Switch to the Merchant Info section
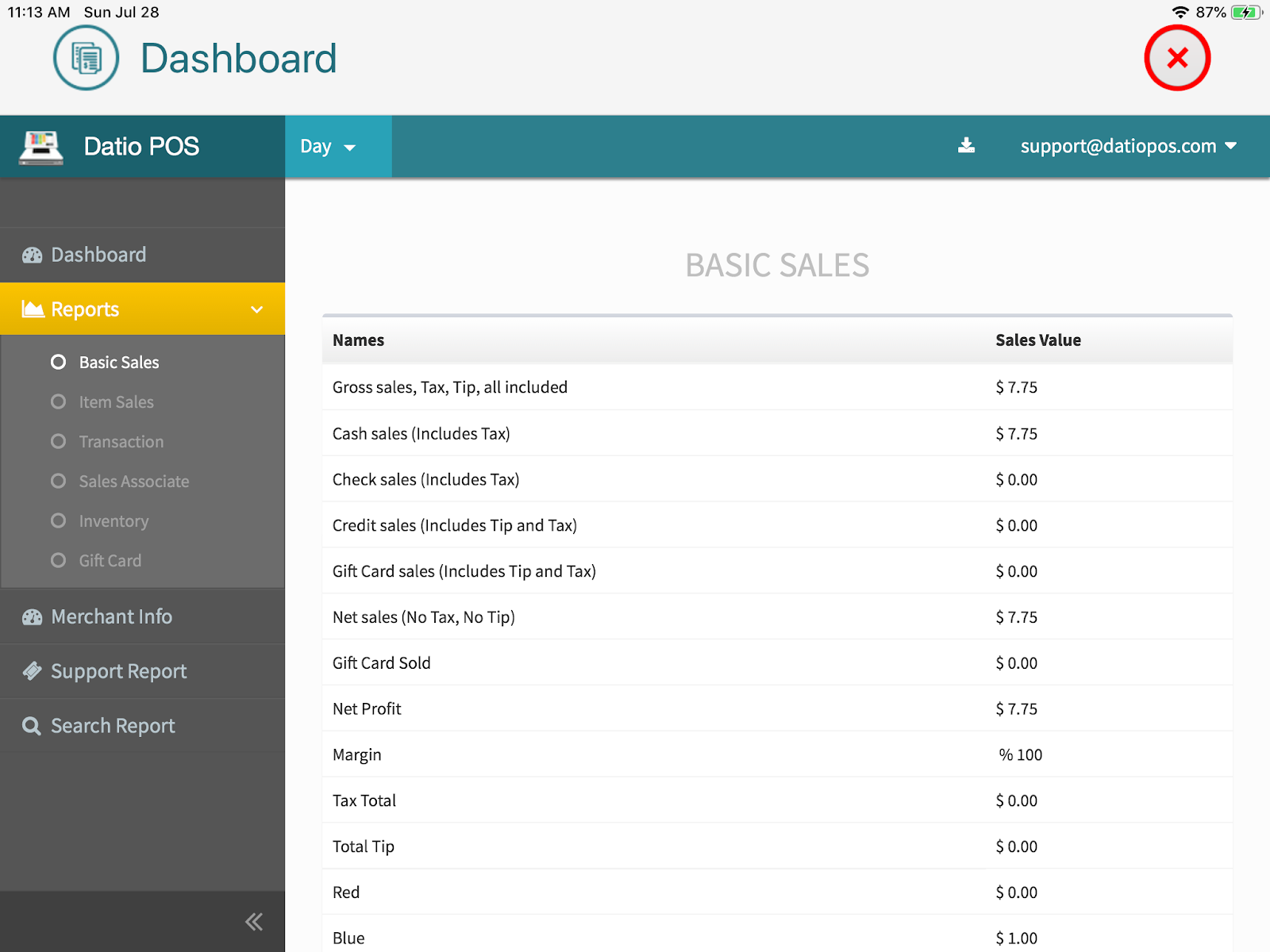This screenshot has height=952, width=1270. [111, 616]
